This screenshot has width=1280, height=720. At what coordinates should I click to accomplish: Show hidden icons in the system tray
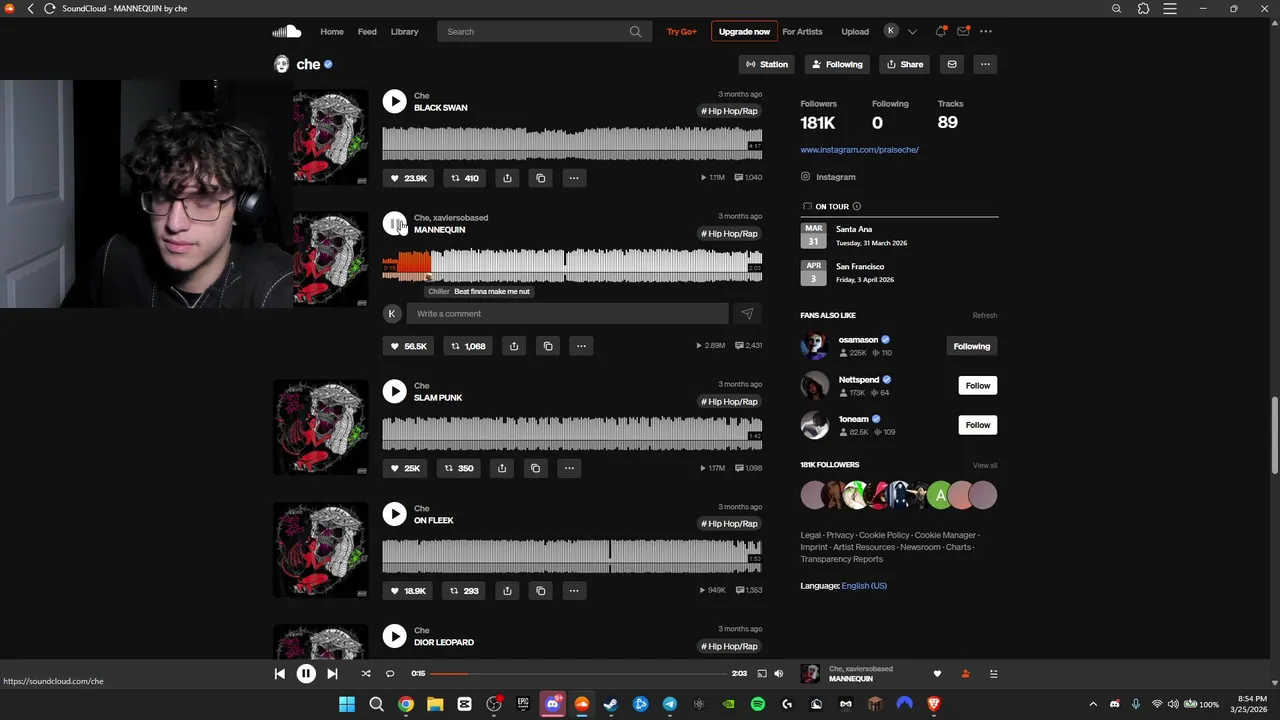coord(1093,704)
